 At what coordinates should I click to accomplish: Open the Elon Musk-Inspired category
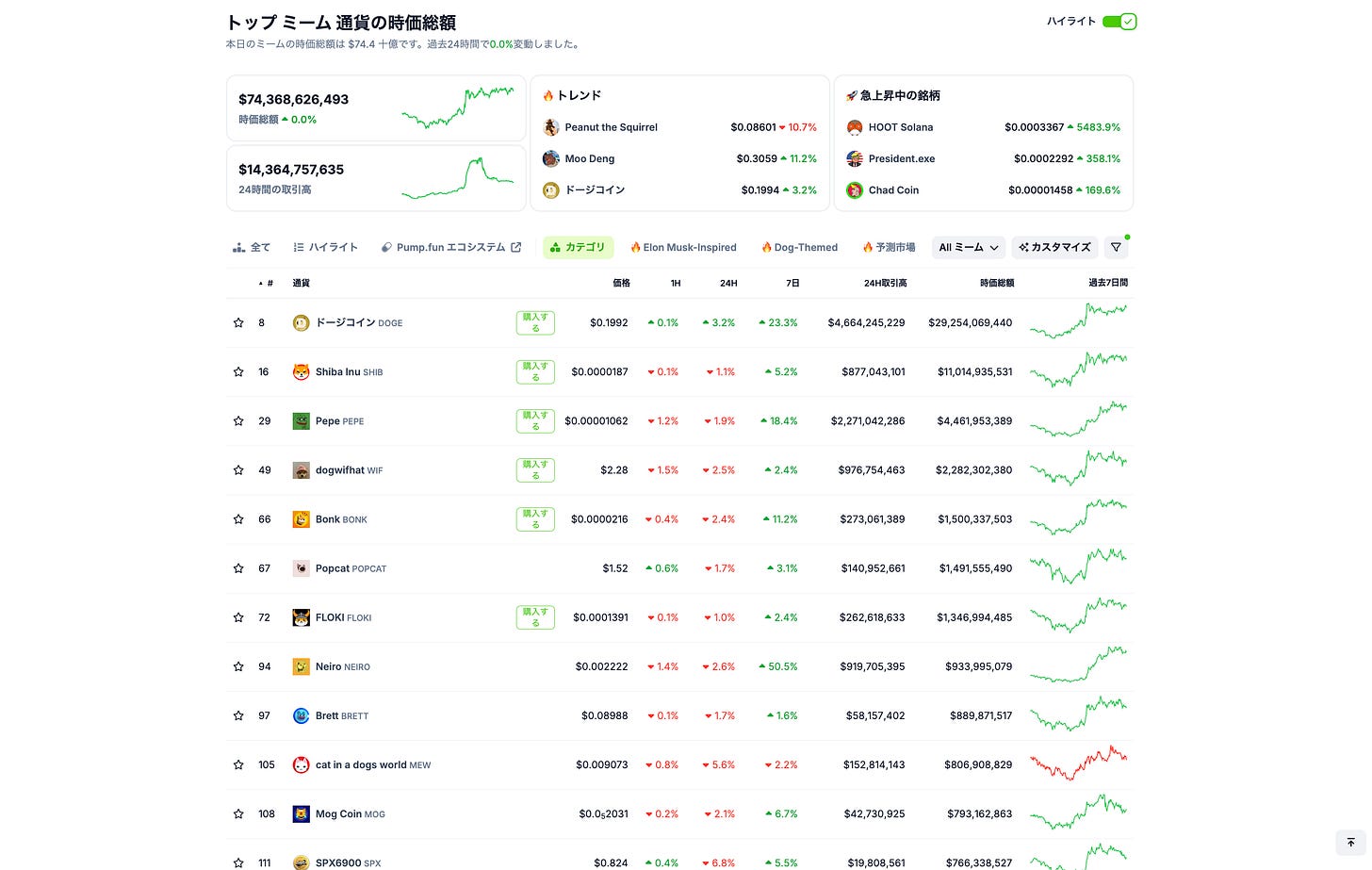(x=683, y=247)
